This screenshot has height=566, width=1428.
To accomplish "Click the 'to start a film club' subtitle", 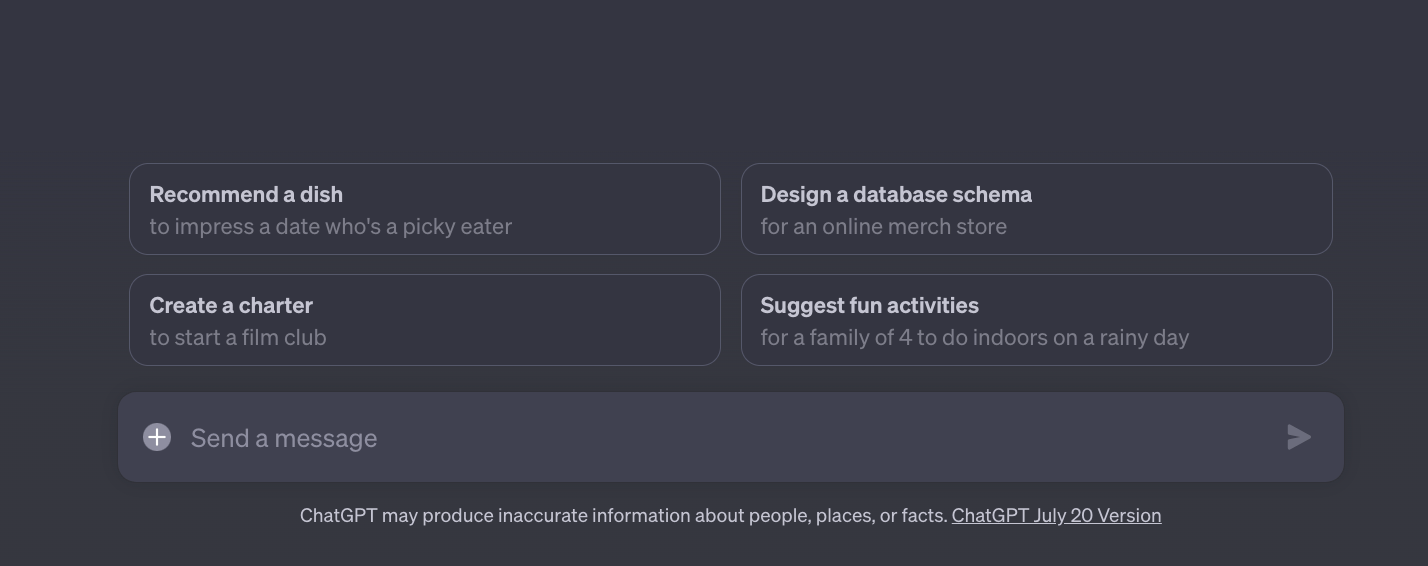I will pyautogui.click(x=238, y=338).
